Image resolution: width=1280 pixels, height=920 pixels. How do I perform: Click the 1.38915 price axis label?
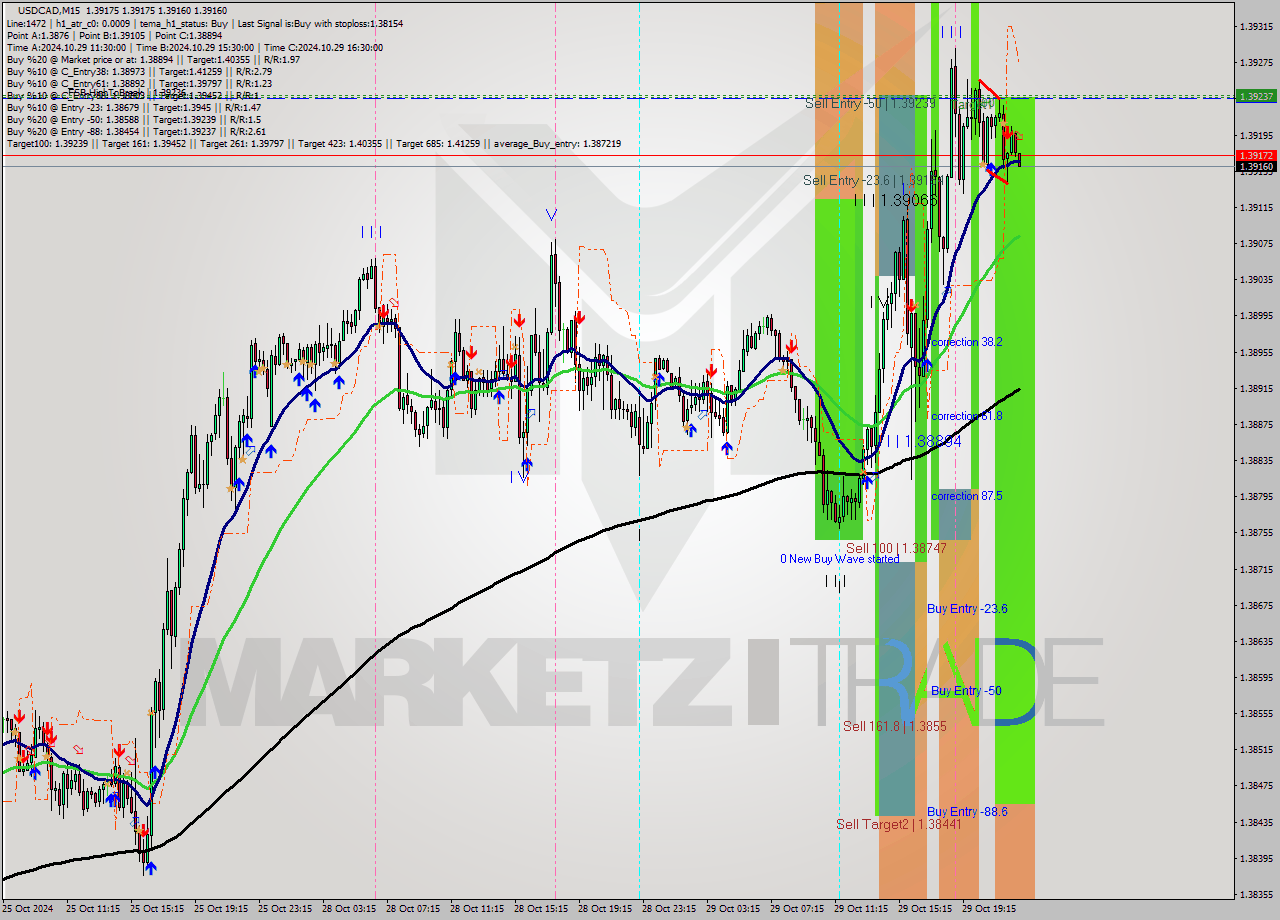(1256, 388)
